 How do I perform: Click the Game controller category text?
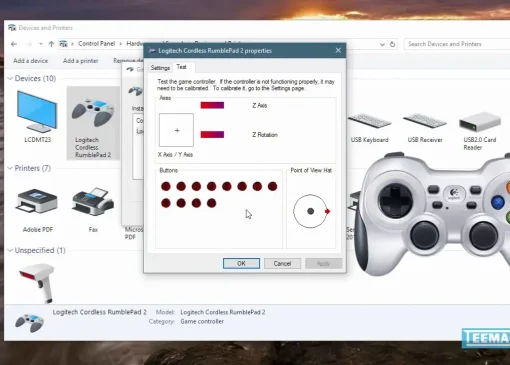202,322
